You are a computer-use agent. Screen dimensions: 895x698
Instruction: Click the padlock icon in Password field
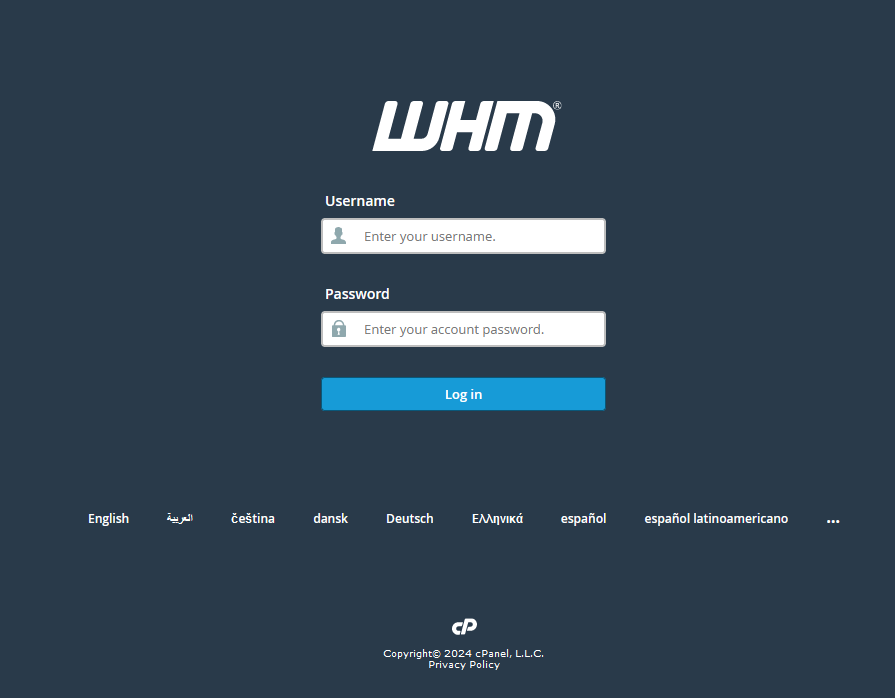point(338,329)
